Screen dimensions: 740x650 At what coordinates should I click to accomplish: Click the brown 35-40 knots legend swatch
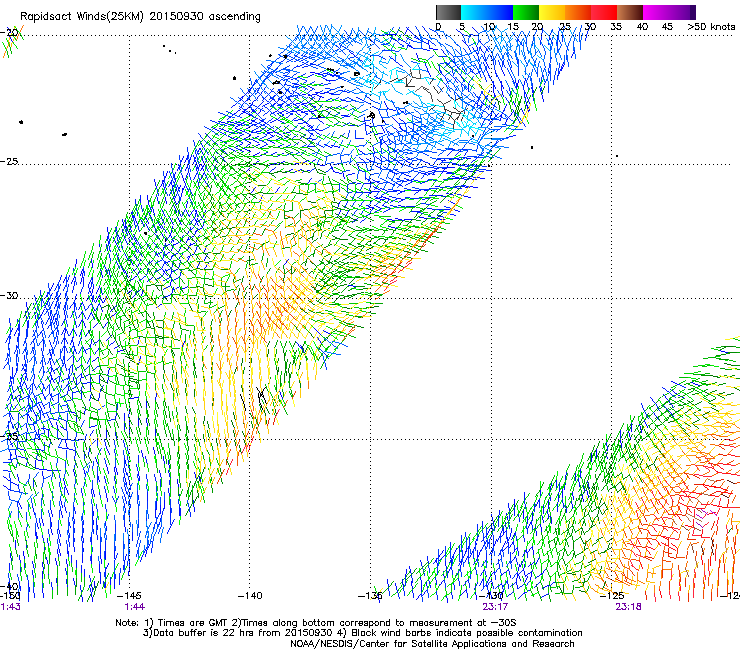(x=630, y=12)
